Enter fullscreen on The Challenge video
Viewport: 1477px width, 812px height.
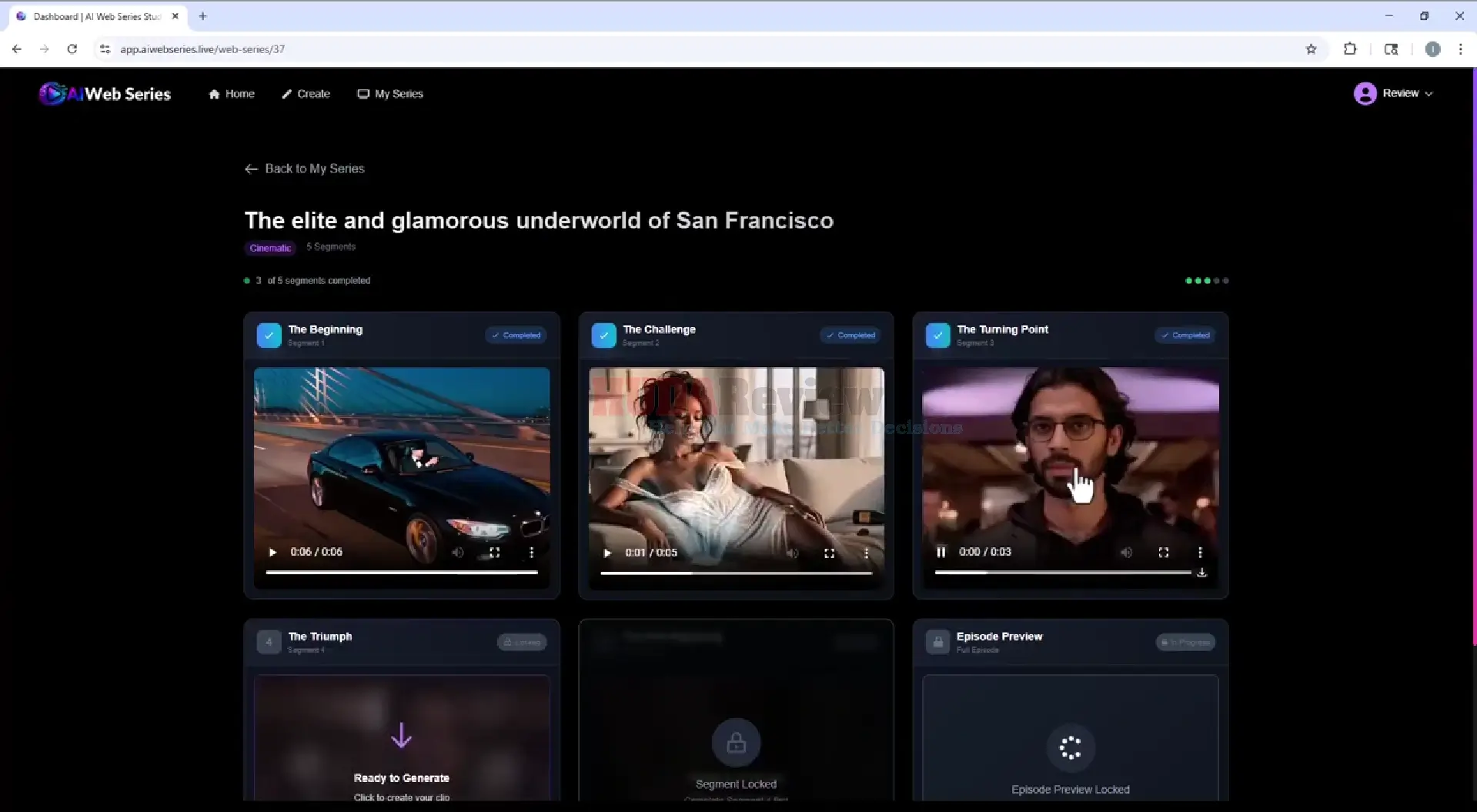click(x=829, y=553)
